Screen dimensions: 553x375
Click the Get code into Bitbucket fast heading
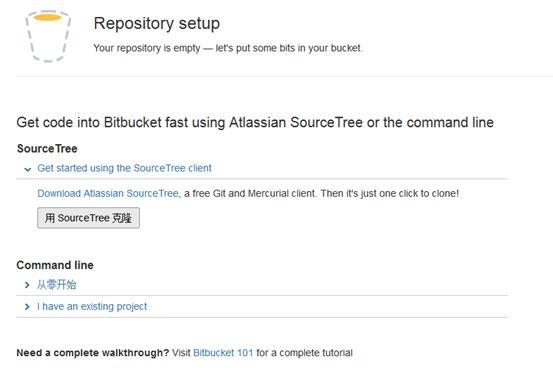[x=255, y=122]
